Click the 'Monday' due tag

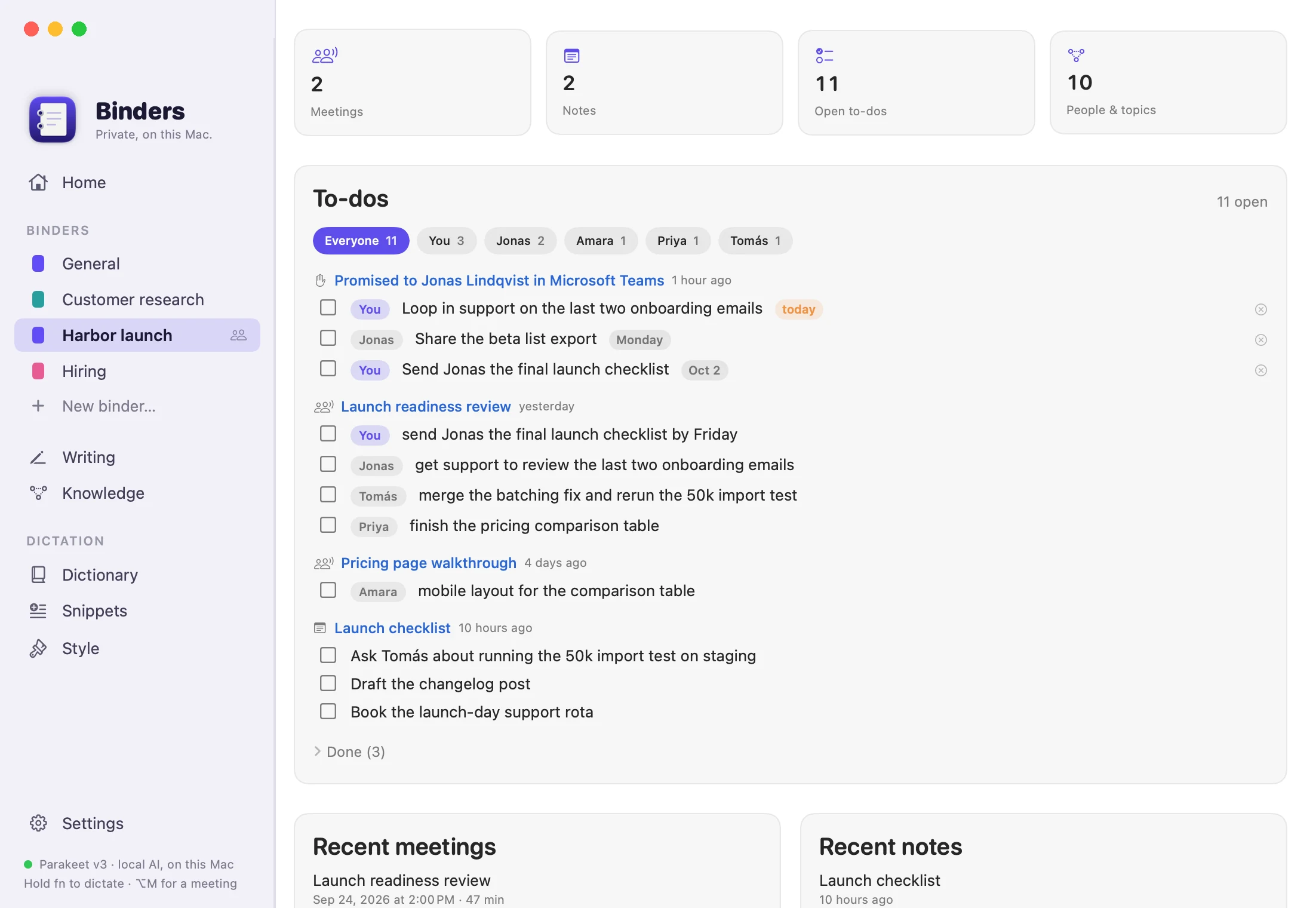(639, 340)
